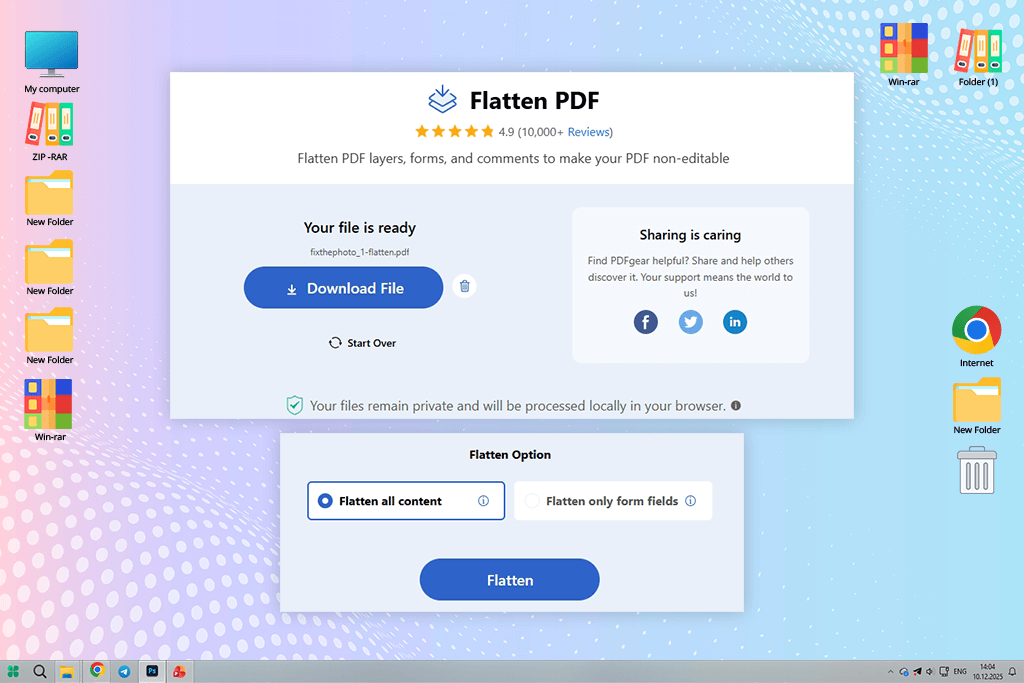The height and width of the screenshot is (683, 1024).
Task: Open Win-rar icon beside Folder (1)
Action: 904,55
